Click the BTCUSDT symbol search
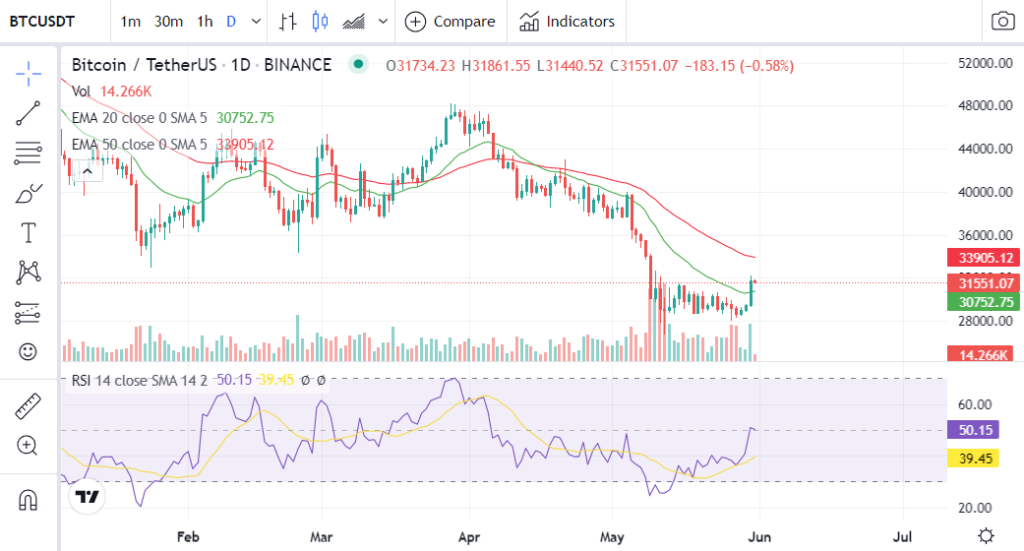Screen dimensions: 1024x551 click(x=42, y=22)
